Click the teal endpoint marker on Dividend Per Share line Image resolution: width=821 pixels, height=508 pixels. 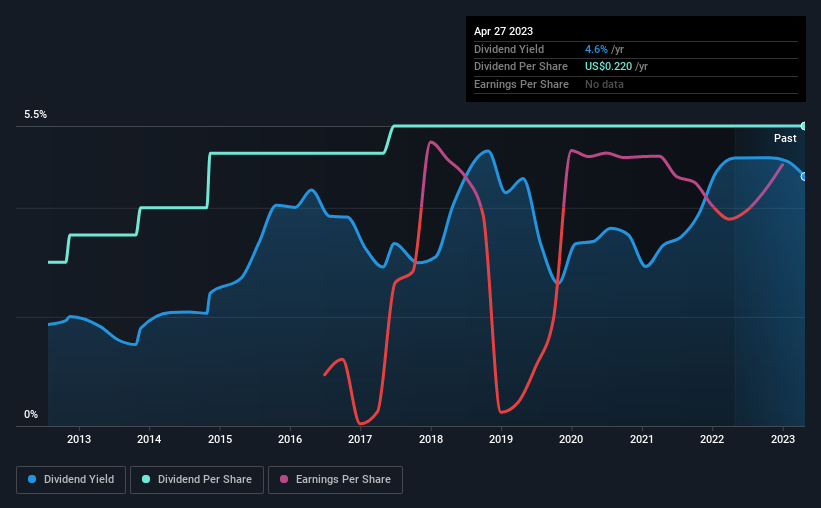point(803,126)
